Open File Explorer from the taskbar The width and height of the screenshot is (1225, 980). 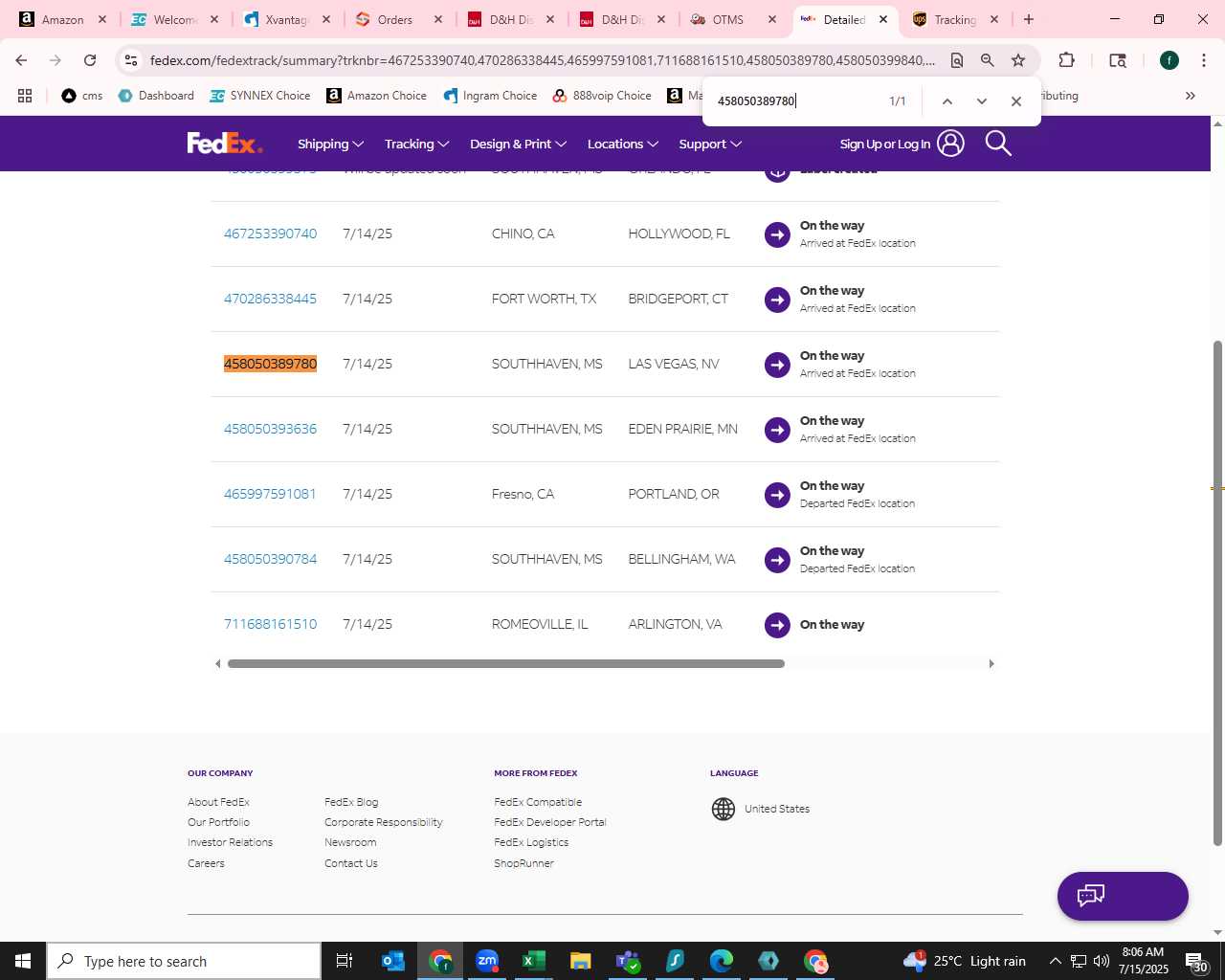581,961
